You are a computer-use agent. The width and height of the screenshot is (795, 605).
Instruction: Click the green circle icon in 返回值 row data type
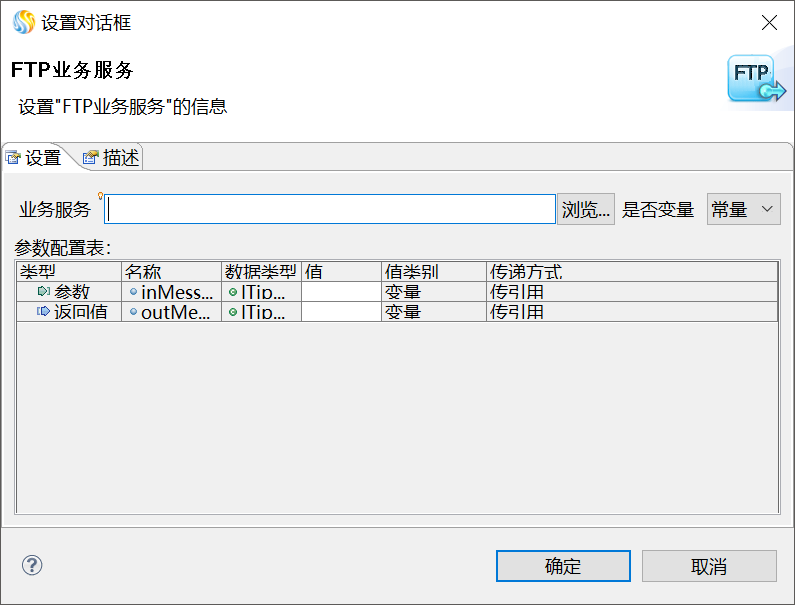pos(233,312)
